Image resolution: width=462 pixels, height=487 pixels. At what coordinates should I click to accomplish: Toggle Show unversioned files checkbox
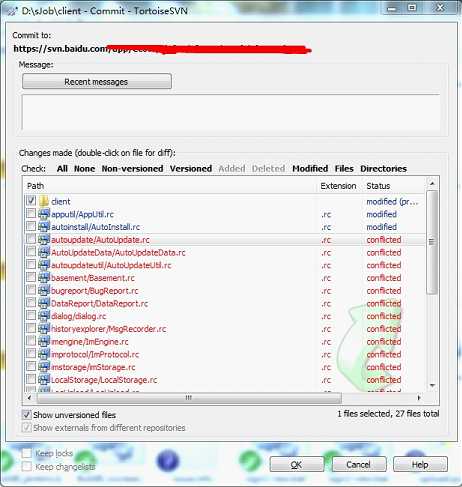pyautogui.click(x=26, y=415)
